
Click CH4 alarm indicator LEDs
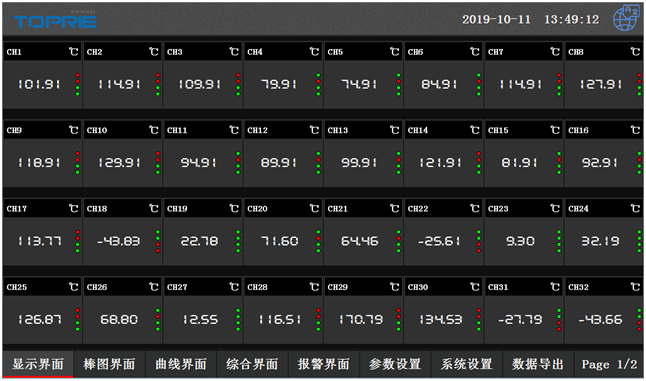318,84
